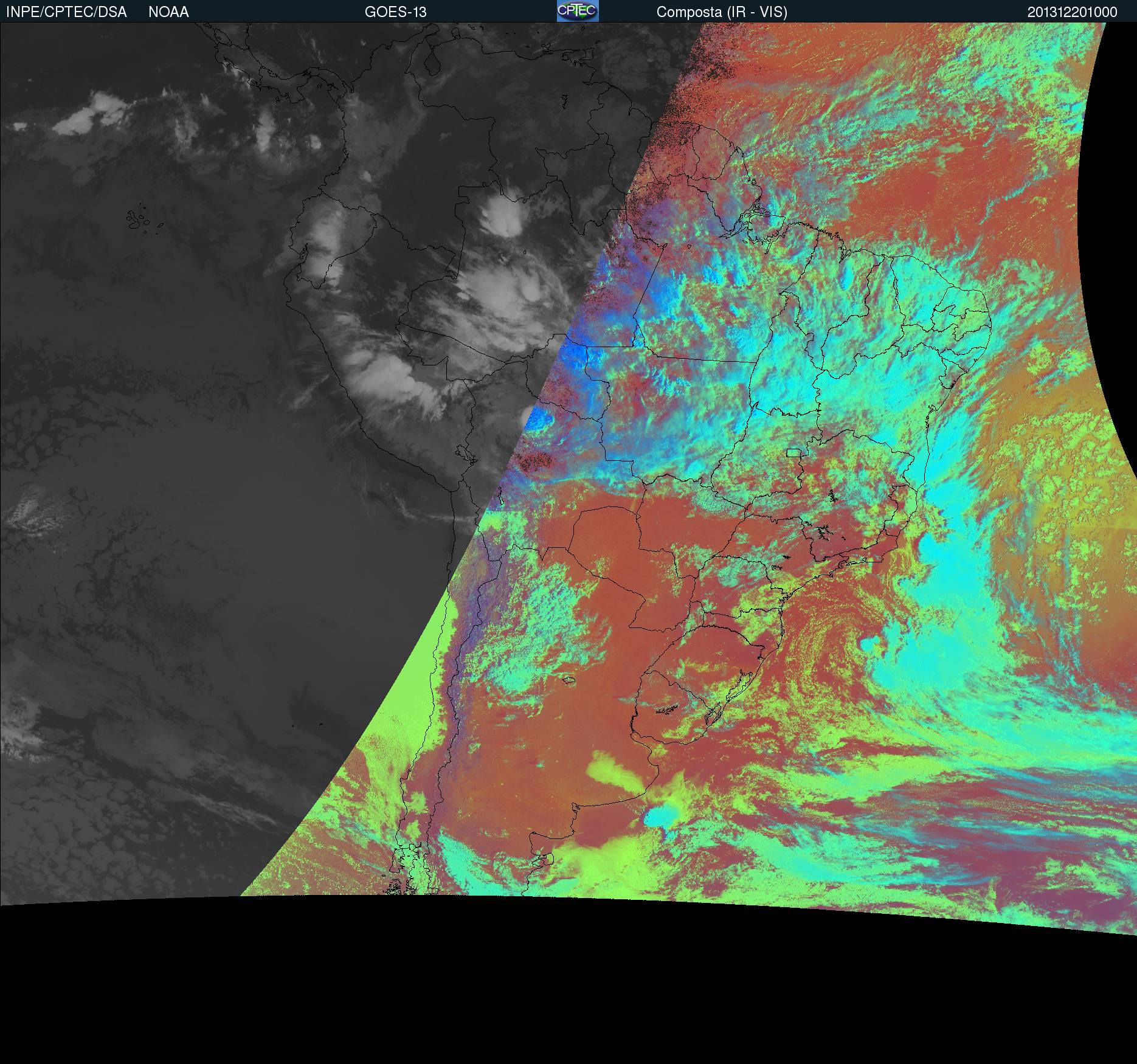Click the CPTEC logo in the header

[578, 11]
